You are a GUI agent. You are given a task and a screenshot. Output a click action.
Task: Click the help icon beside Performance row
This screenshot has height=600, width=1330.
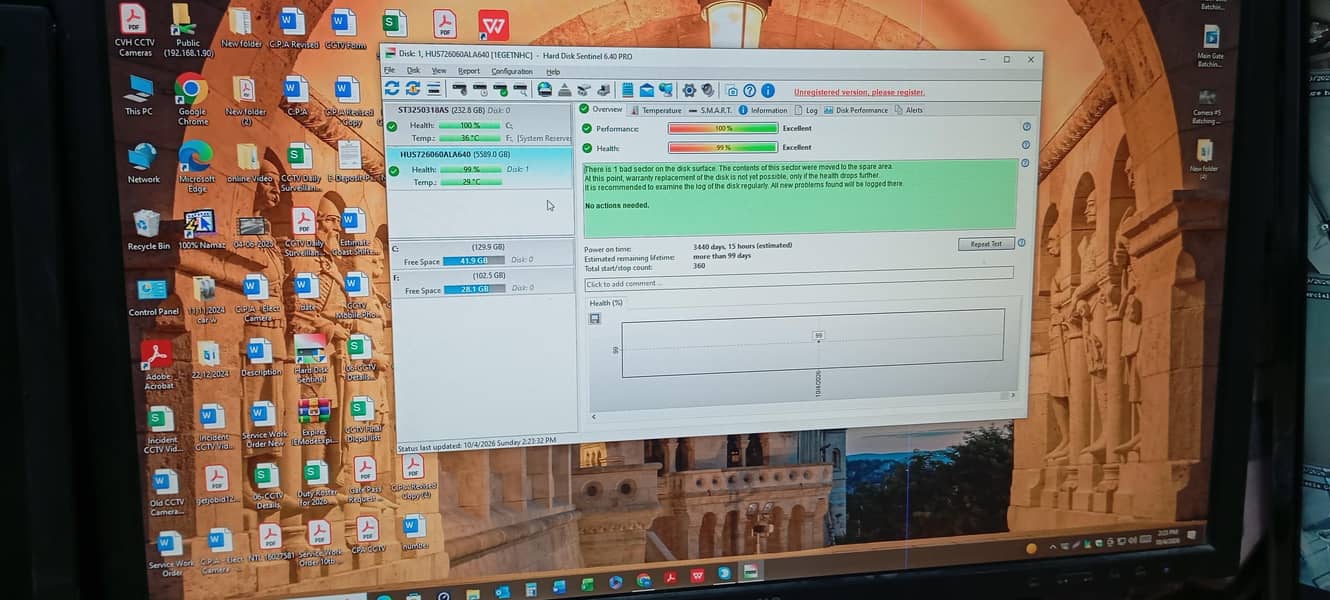1026,127
